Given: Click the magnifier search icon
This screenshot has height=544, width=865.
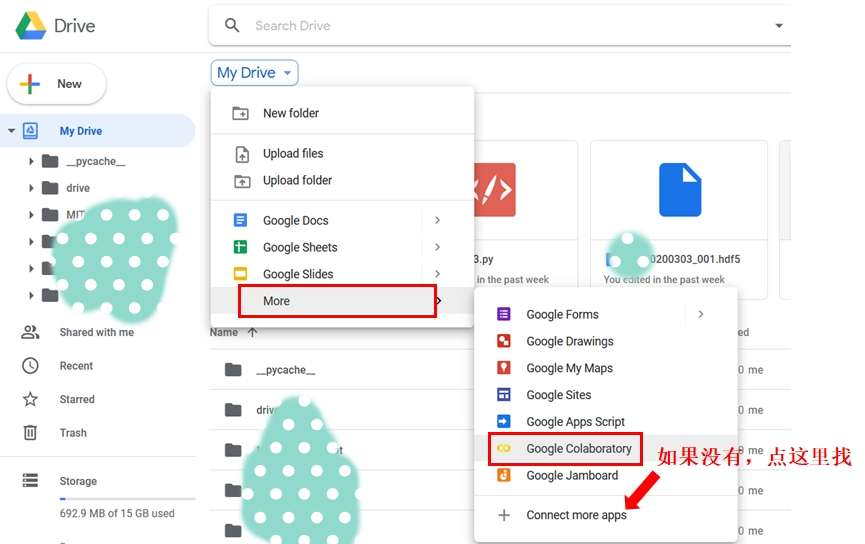Looking at the screenshot, I should click(232, 25).
